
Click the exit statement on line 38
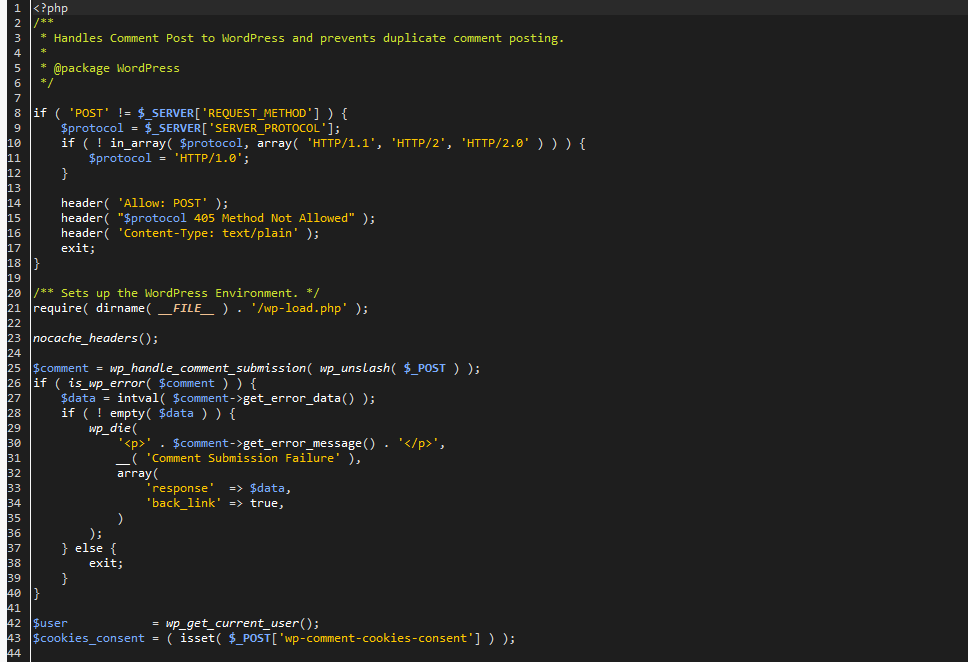pos(104,562)
